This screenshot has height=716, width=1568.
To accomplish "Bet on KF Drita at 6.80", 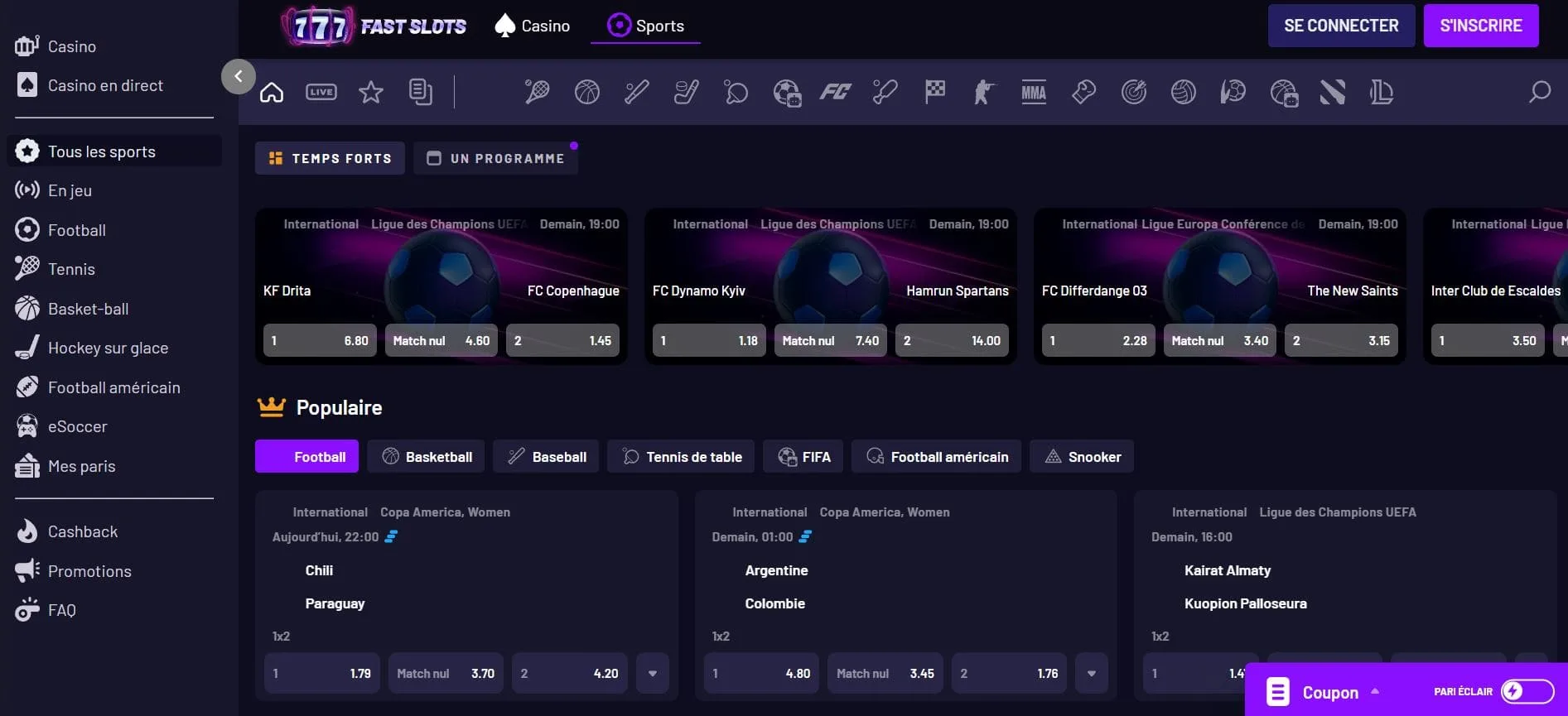I will [320, 340].
